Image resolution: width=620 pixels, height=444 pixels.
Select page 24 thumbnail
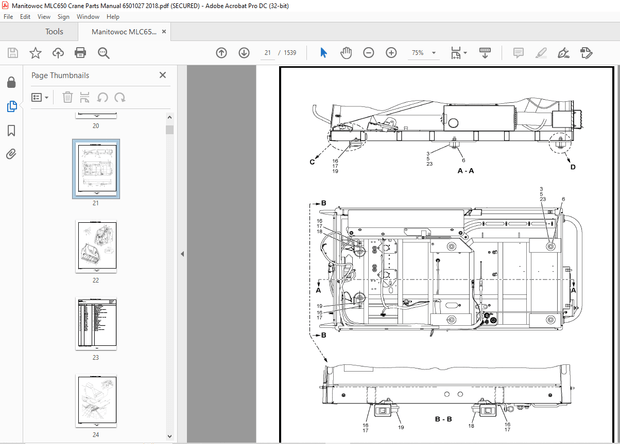pyautogui.click(x=97, y=401)
